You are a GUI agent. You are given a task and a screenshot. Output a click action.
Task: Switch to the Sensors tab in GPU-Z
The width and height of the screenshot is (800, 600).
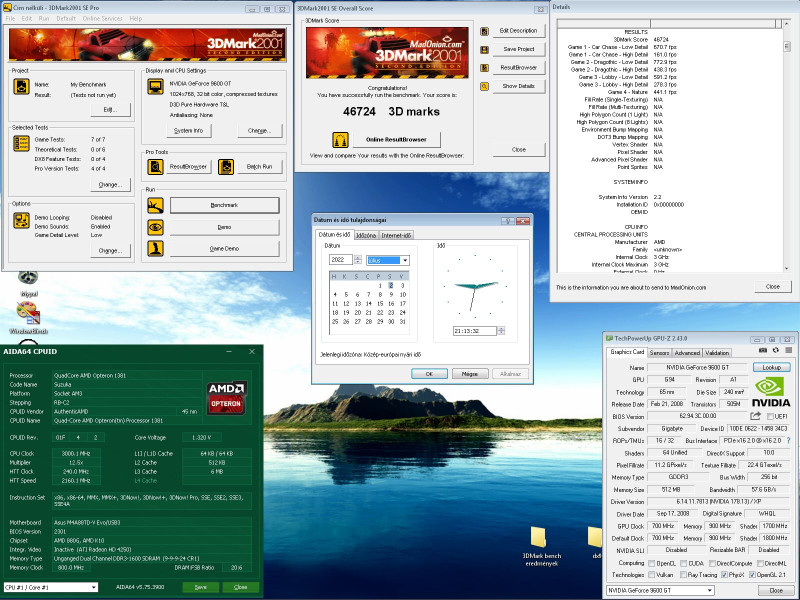click(x=659, y=353)
